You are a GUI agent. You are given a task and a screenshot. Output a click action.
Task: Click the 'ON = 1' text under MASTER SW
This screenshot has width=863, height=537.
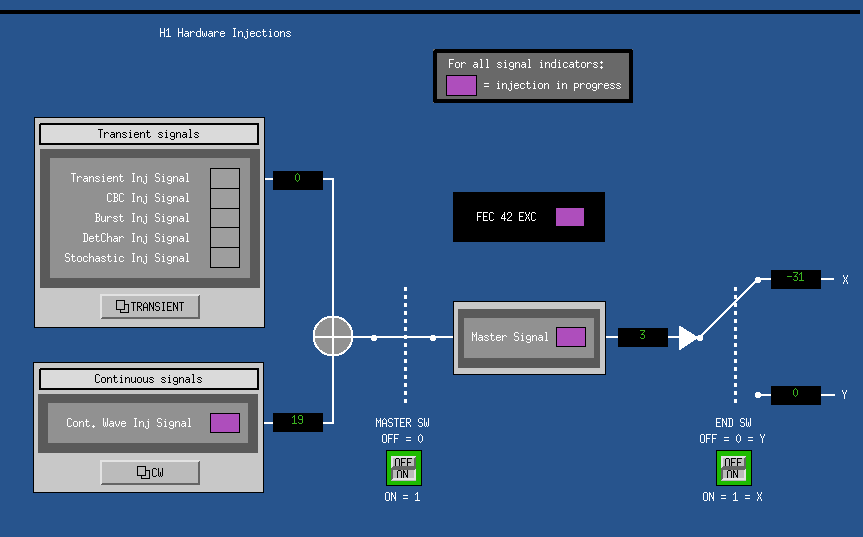tap(402, 497)
